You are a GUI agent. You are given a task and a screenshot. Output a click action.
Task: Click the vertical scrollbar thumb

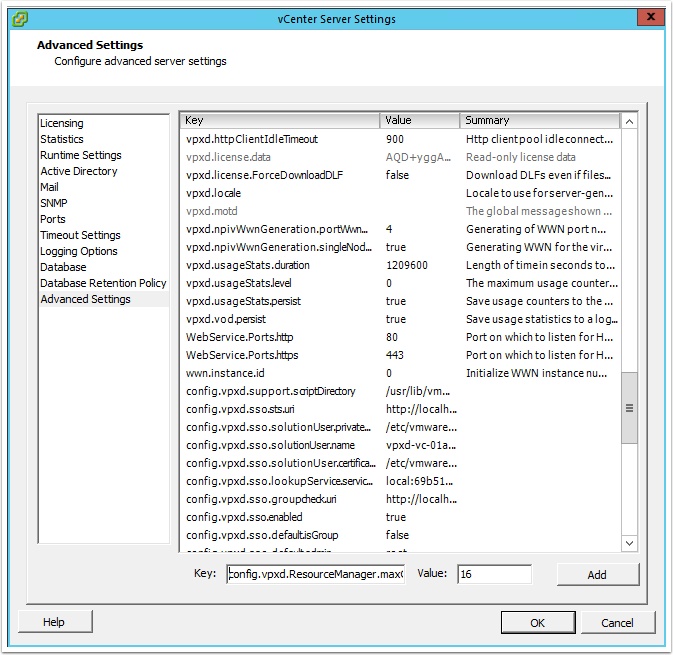coord(629,408)
